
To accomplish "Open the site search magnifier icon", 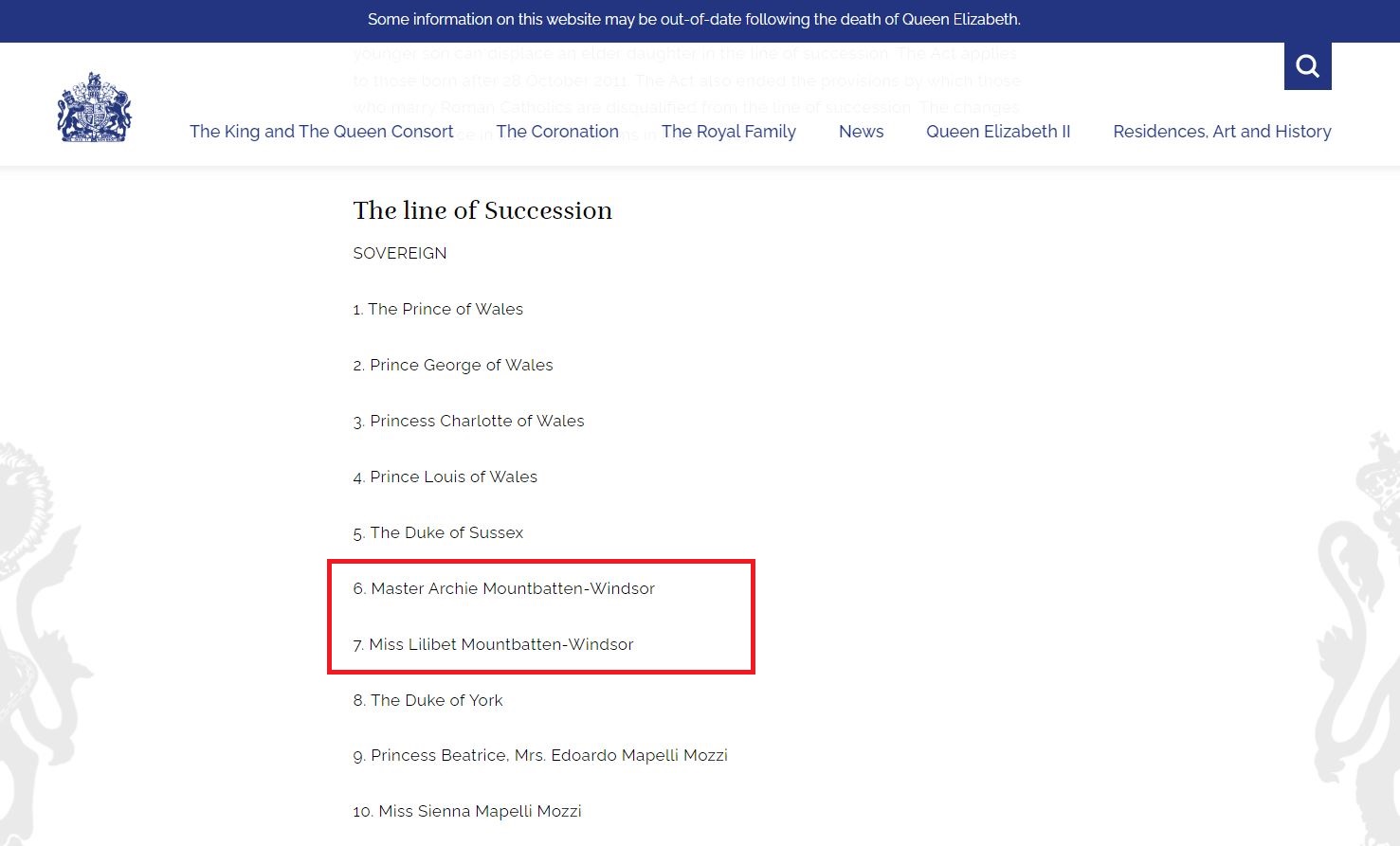I will coord(1307,66).
